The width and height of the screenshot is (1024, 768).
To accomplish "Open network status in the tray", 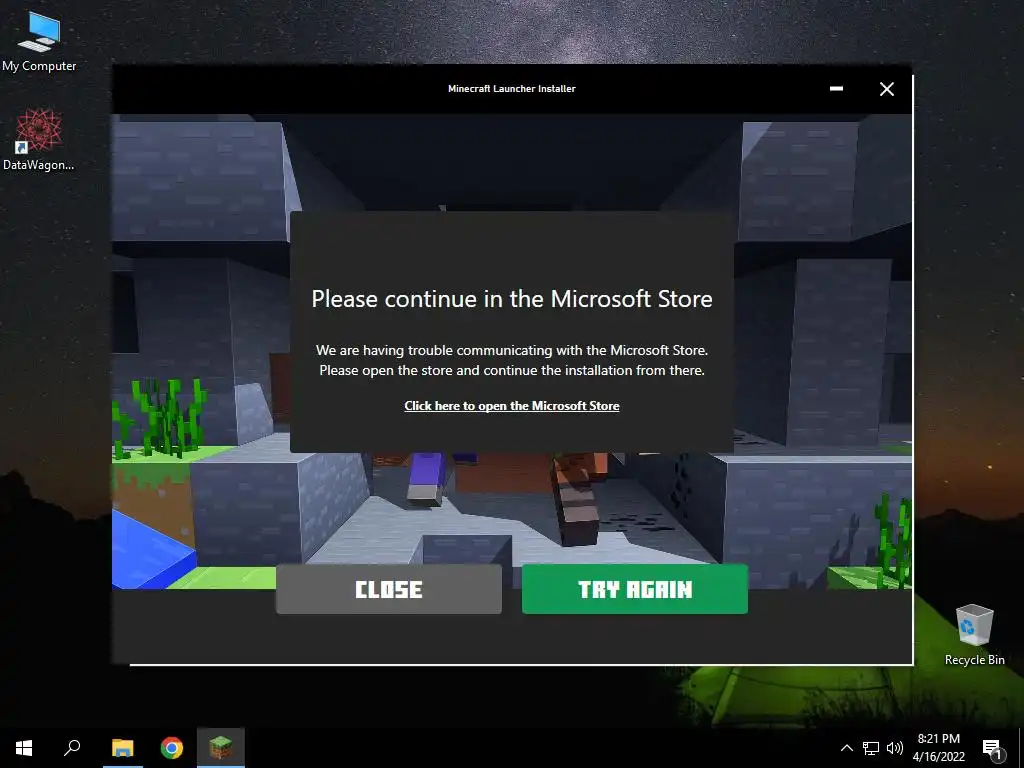I will pos(871,748).
